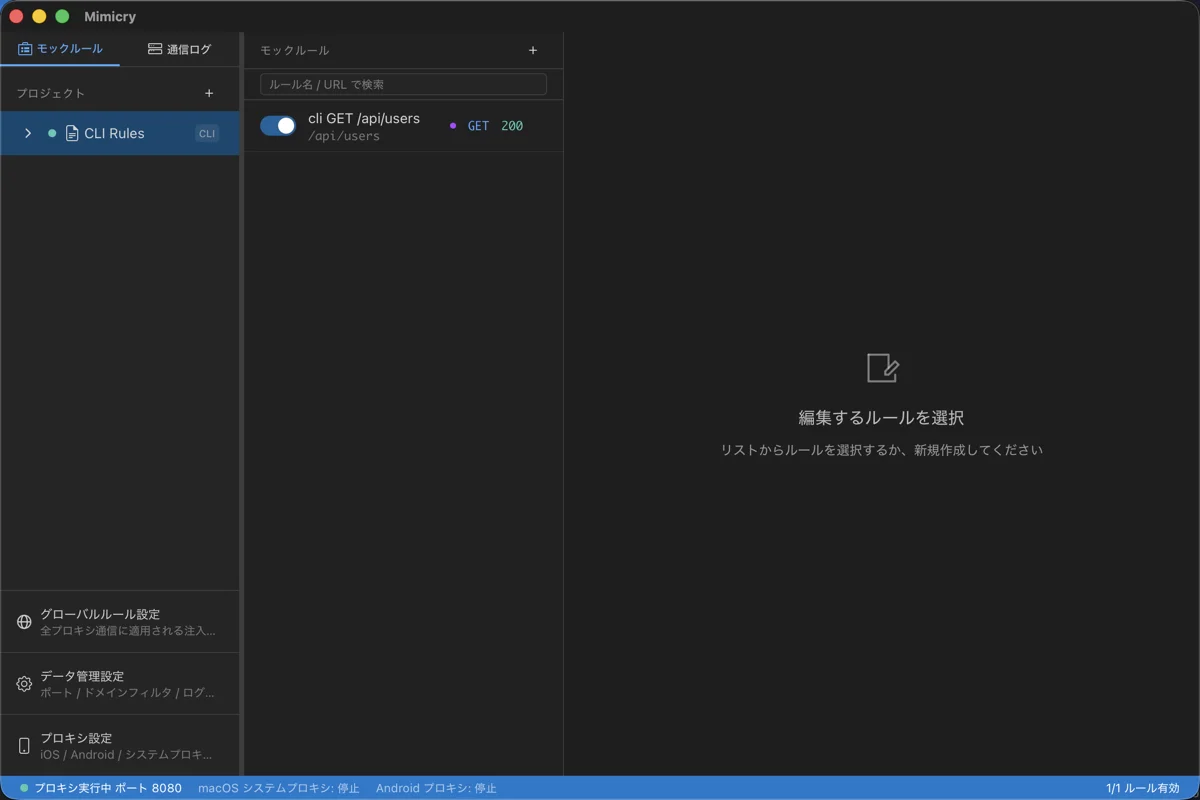Click the traffic log tab icon
The width and height of the screenshot is (1200, 800).
(x=155, y=49)
